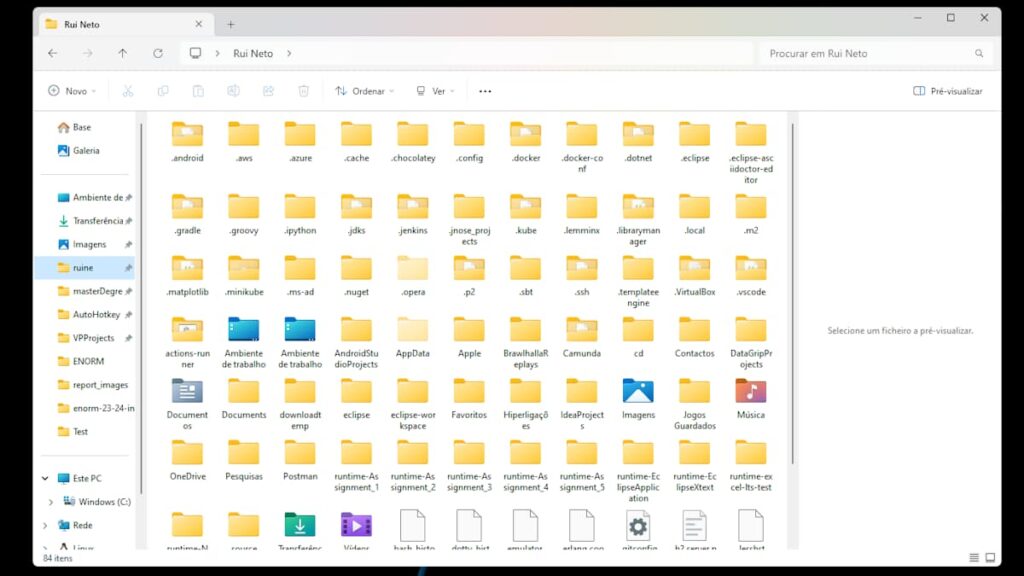Switch to large icons view icon
This screenshot has width=1024, height=576.
[x=991, y=558]
